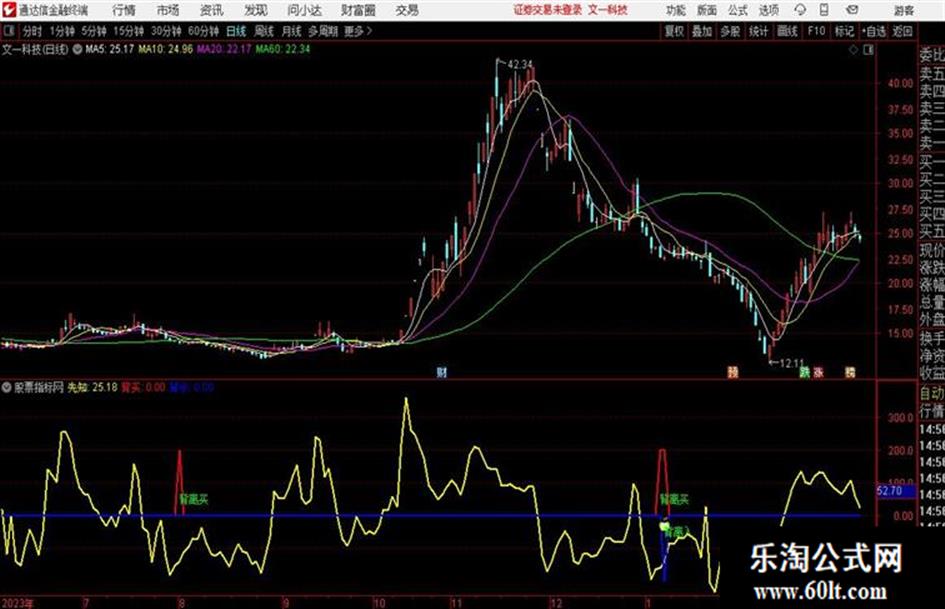Viewport: 945px width, 609px height.
Task: Switch to 15分钟 period
Action: point(128,31)
